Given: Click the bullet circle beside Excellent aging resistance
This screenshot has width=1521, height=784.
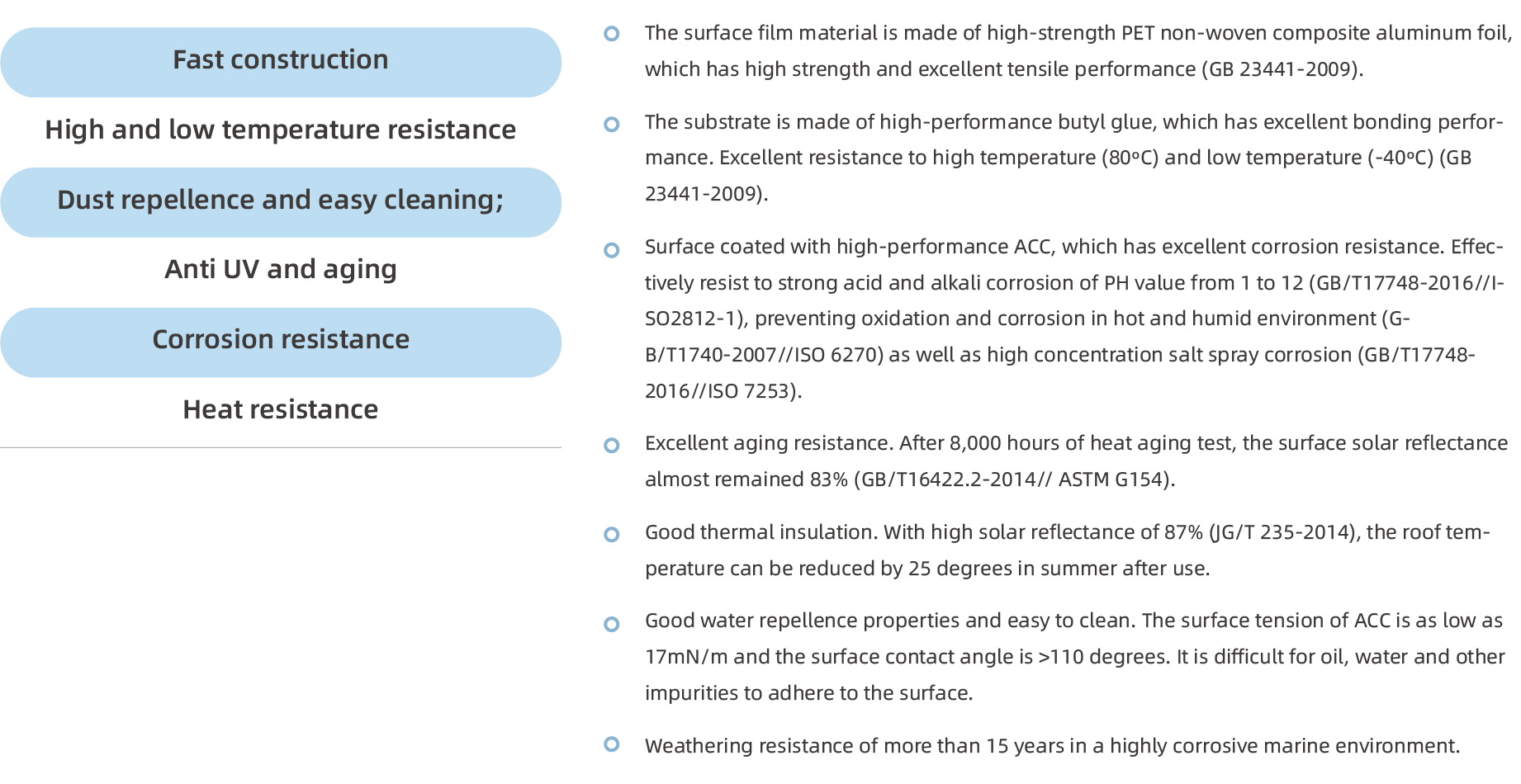Looking at the screenshot, I should (612, 446).
